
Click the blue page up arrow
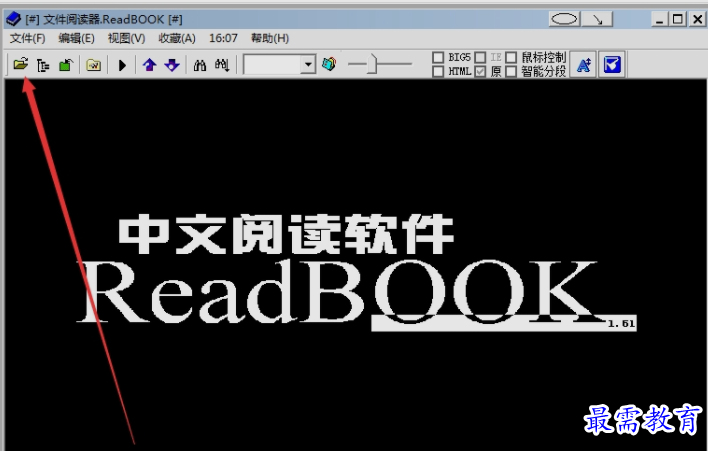[x=149, y=65]
